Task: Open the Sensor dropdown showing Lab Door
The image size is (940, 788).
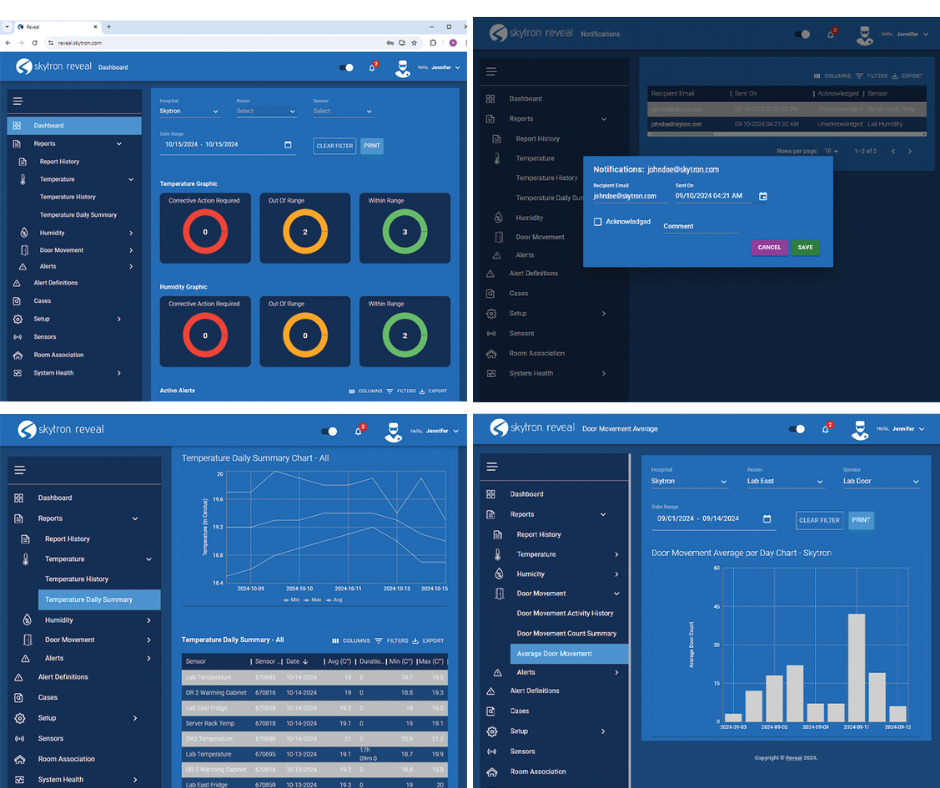Action: coord(880,481)
